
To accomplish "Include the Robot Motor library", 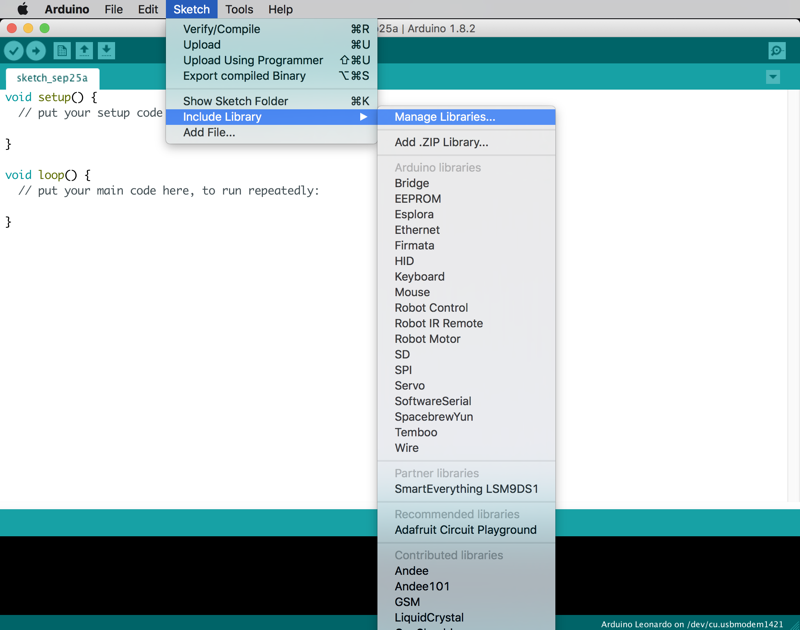I will click(466, 339).
